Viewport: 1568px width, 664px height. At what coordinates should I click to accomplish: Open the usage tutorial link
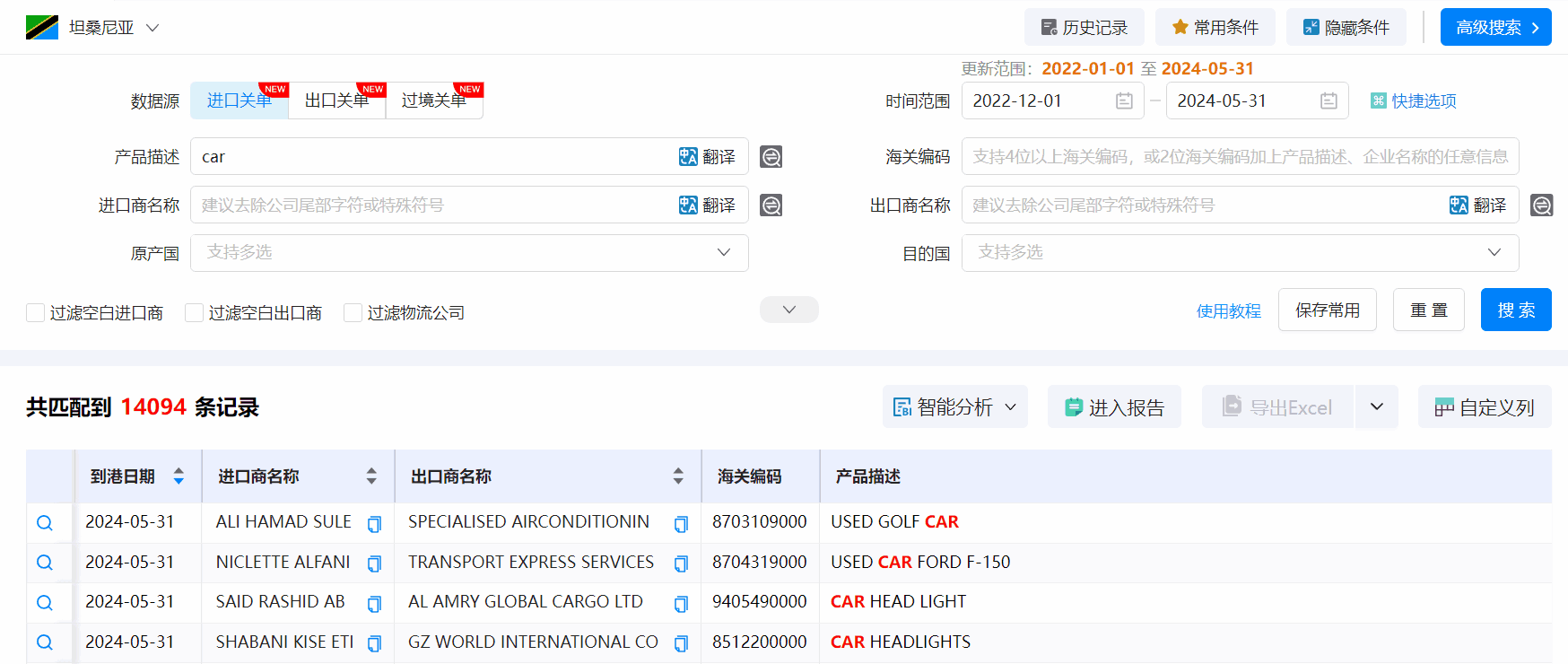click(1228, 310)
